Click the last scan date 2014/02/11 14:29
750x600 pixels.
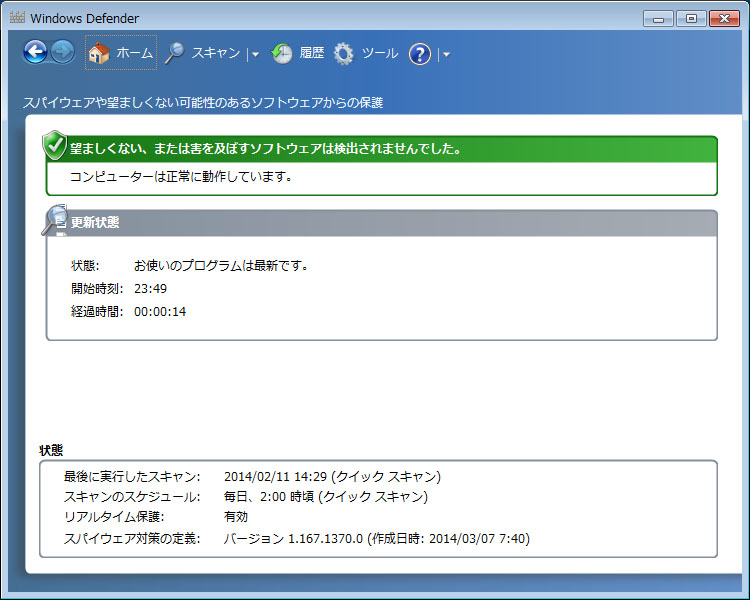click(276, 477)
